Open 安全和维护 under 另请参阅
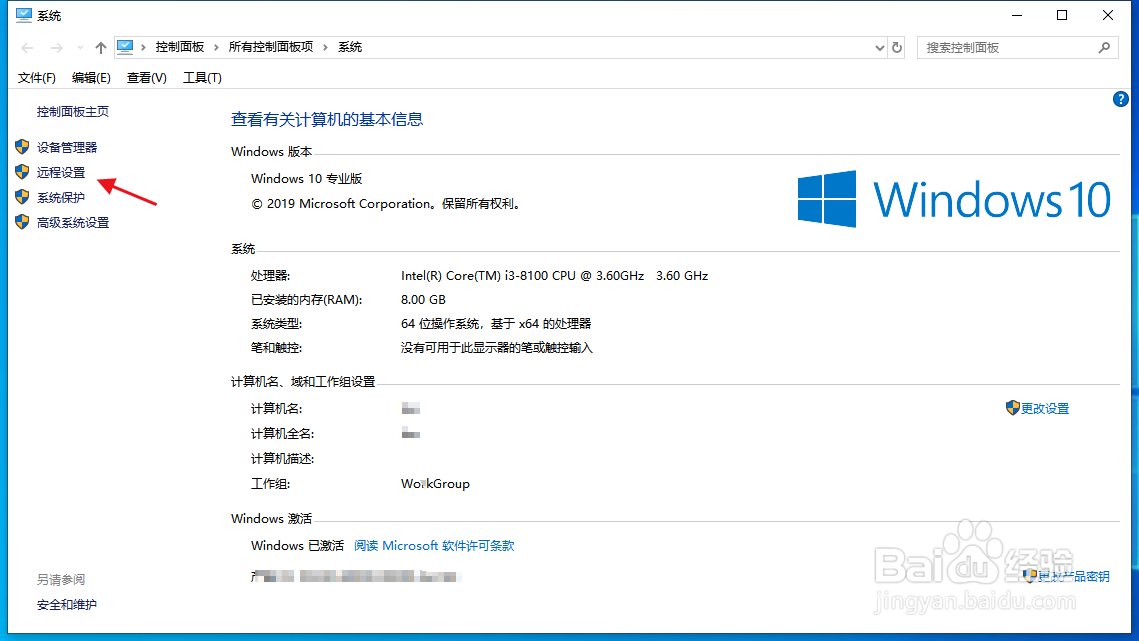The width and height of the screenshot is (1139, 641). click(x=67, y=605)
